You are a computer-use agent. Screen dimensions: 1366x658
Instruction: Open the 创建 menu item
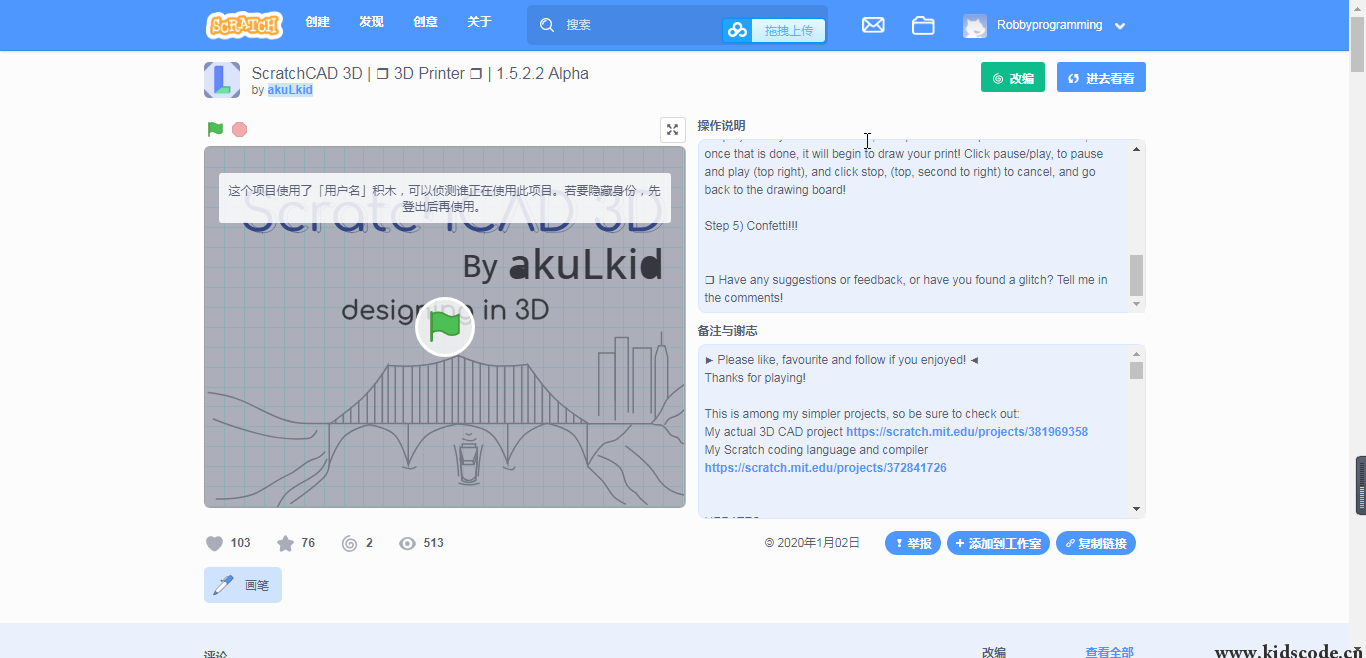click(x=318, y=22)
